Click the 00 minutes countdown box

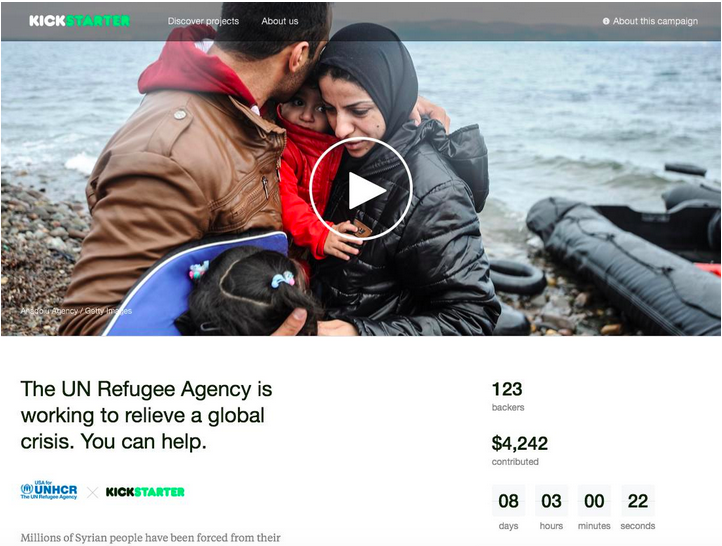[x=594, y=501]
